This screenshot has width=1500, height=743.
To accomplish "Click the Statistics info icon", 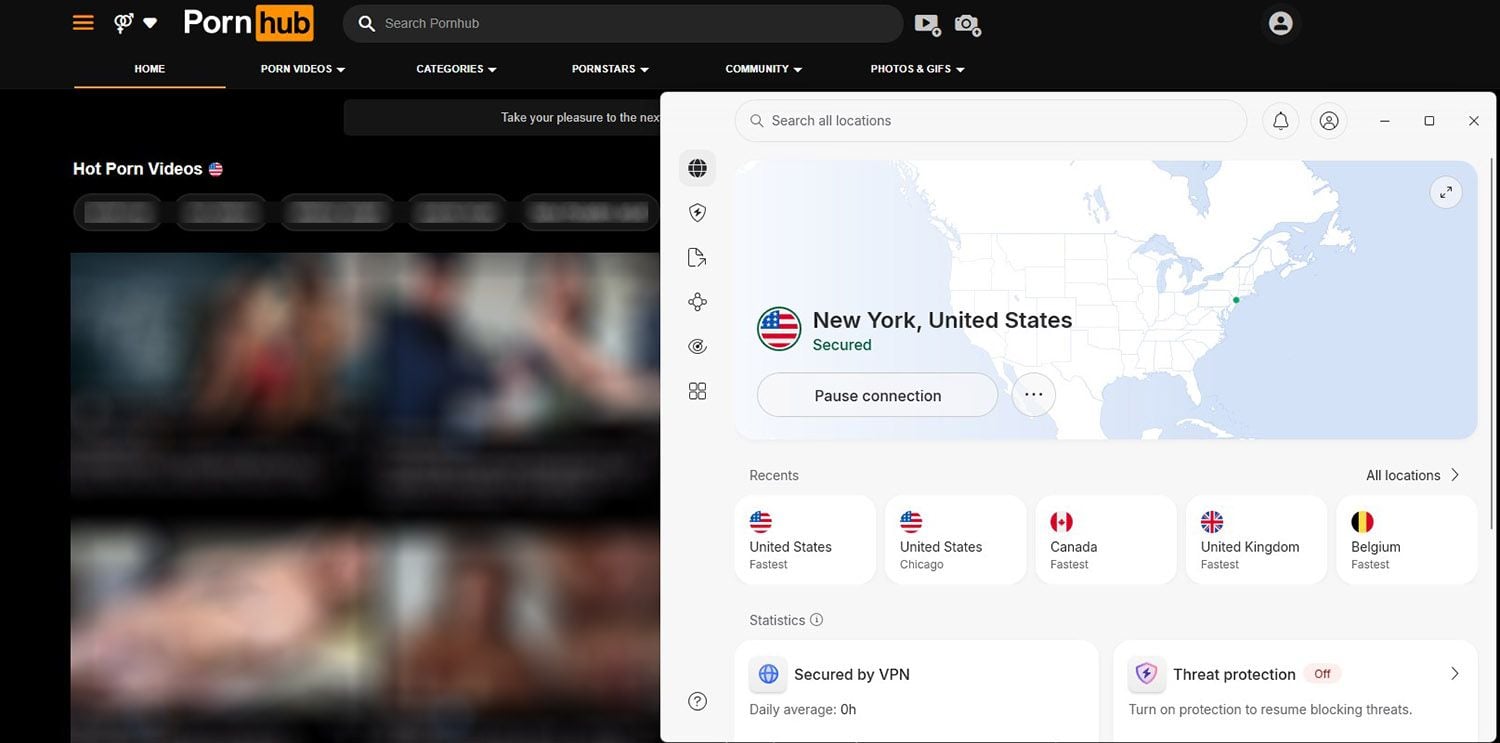I will click(x=816, y=620).
